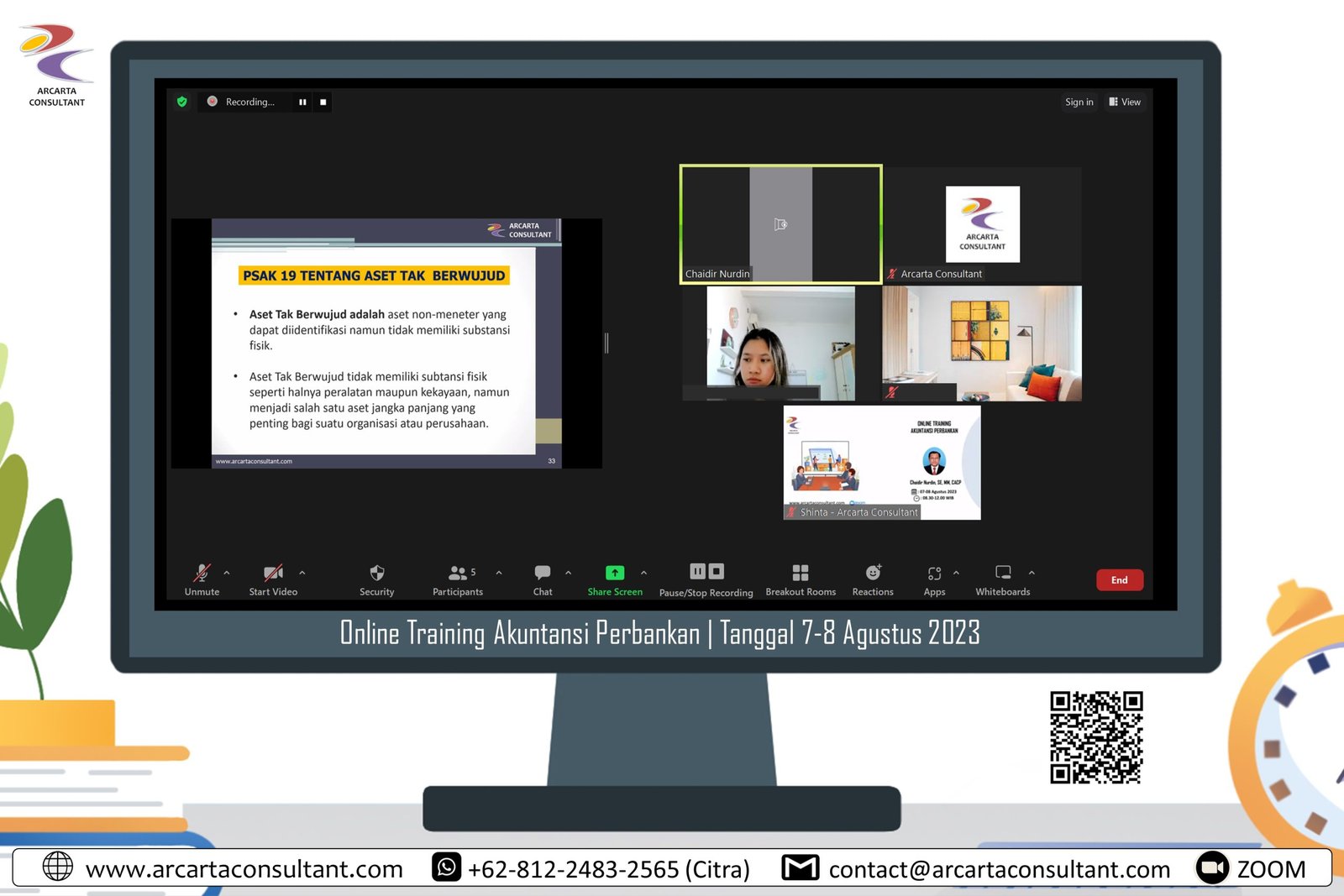Open the Participants panel
1344x896 pixels.
click(x=458, y=574)
